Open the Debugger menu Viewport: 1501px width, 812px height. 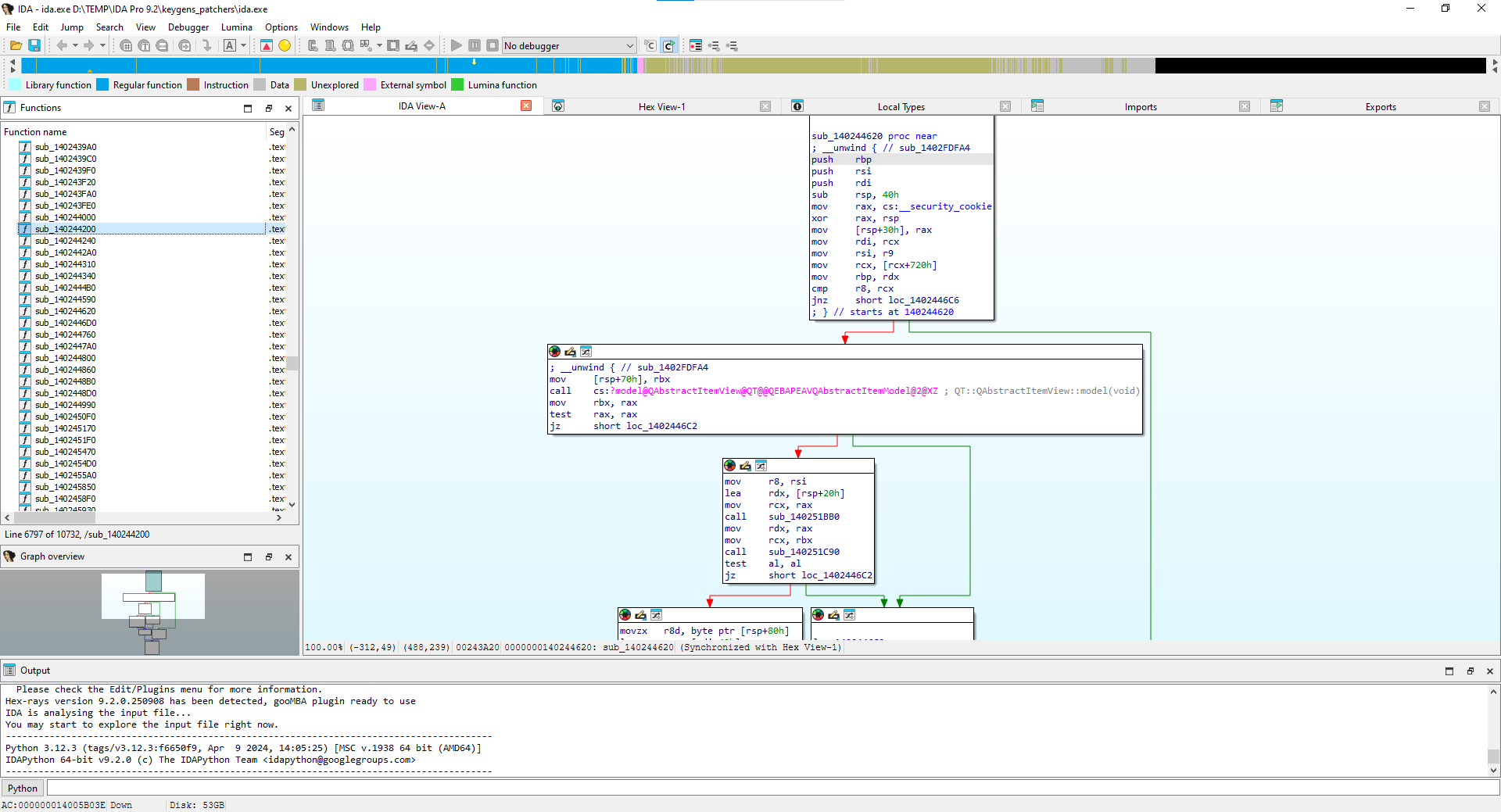click(188, 27)
